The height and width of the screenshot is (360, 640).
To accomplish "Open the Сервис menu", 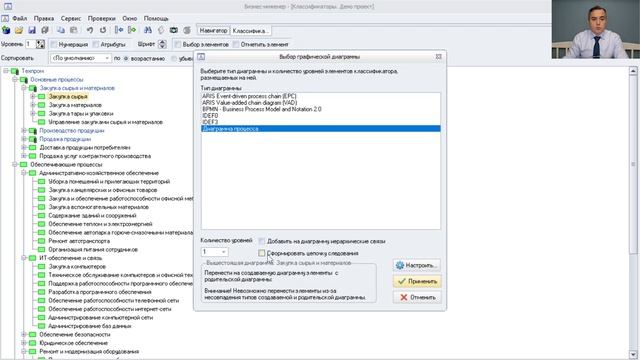I will pyautogui.click(x=71, y=19).
